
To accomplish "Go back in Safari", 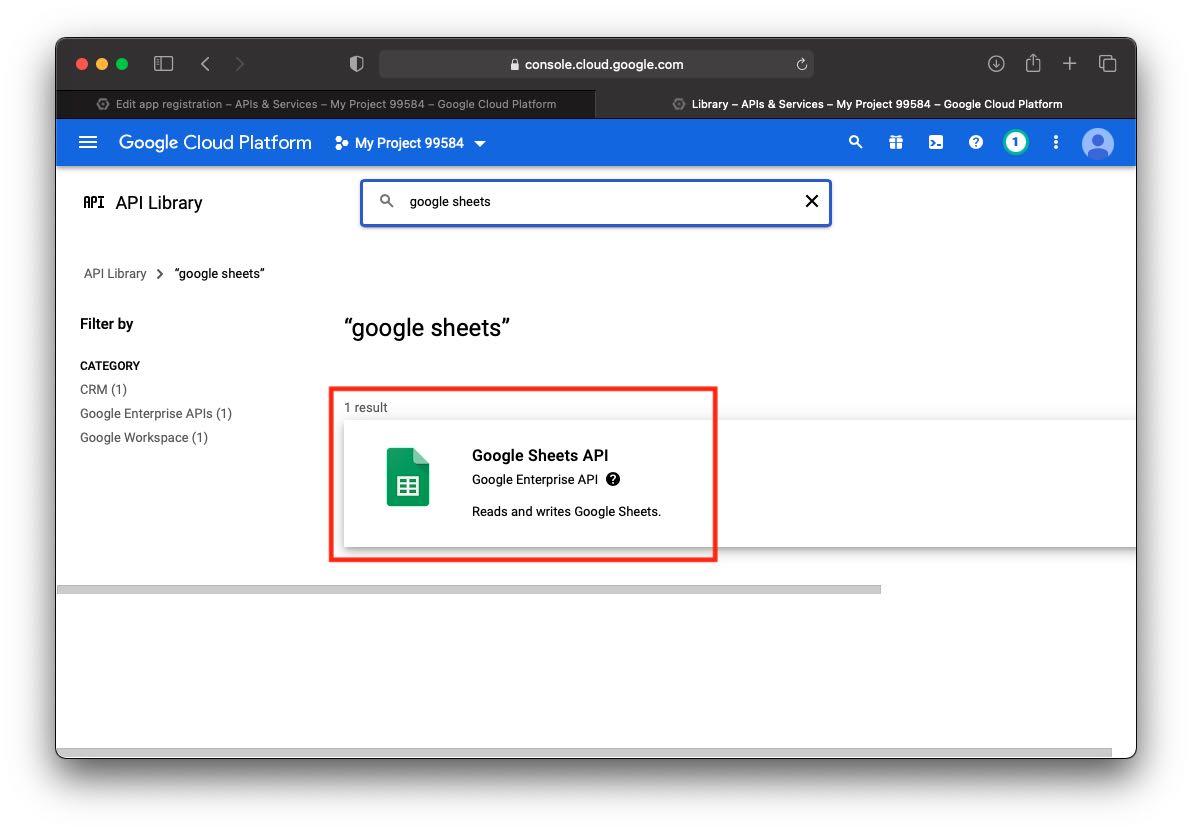I will point(205,64).
